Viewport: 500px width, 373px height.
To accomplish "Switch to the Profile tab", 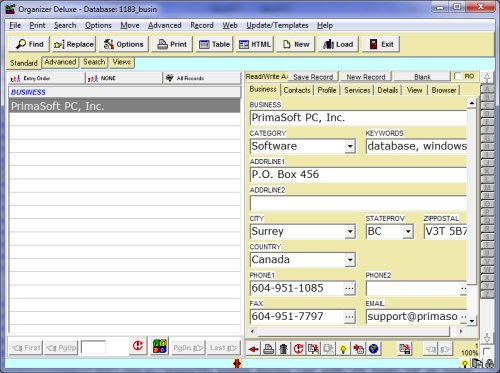I will (x=327, y=90).
